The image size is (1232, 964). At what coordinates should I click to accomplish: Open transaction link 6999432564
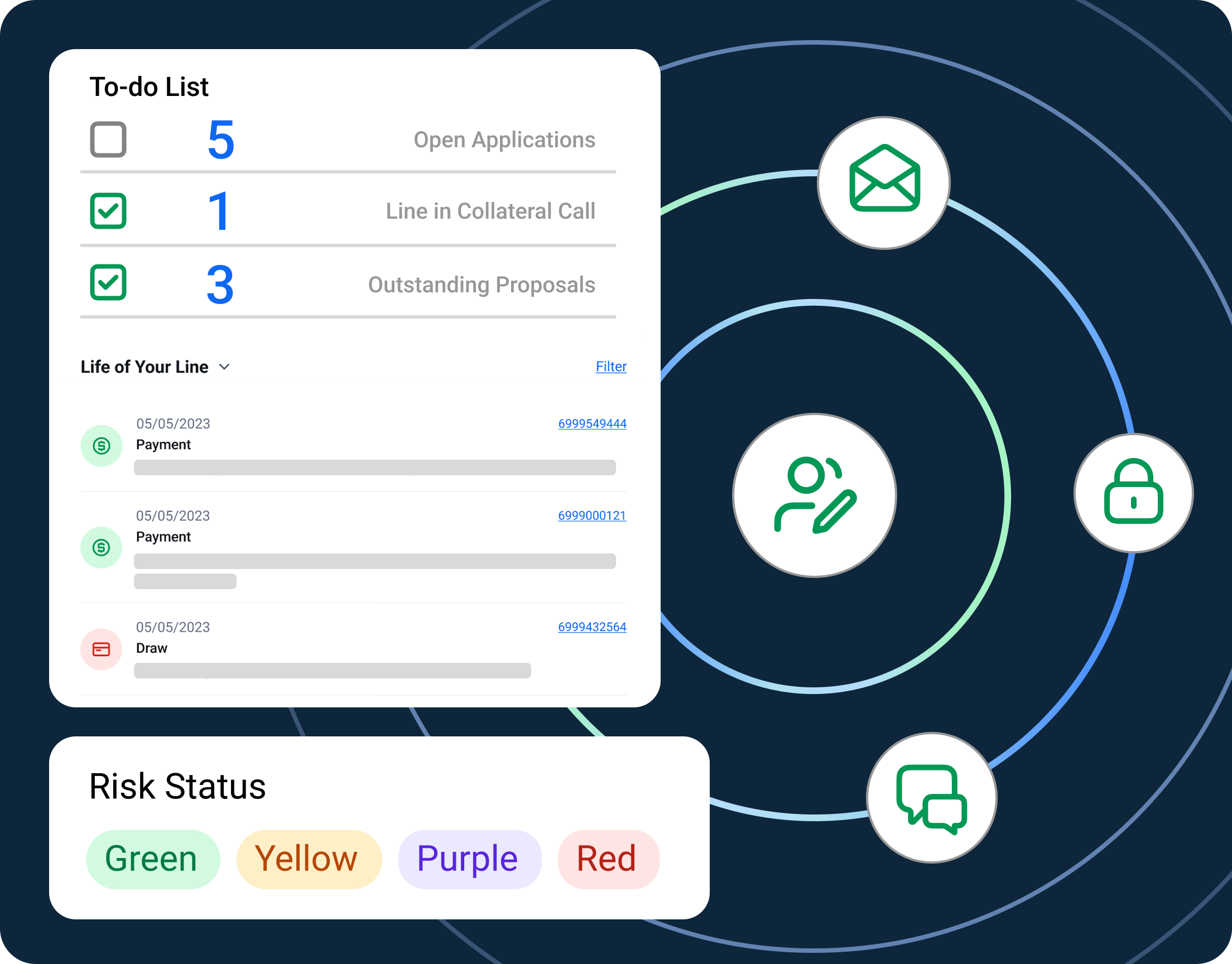click(x=592, y=626)
